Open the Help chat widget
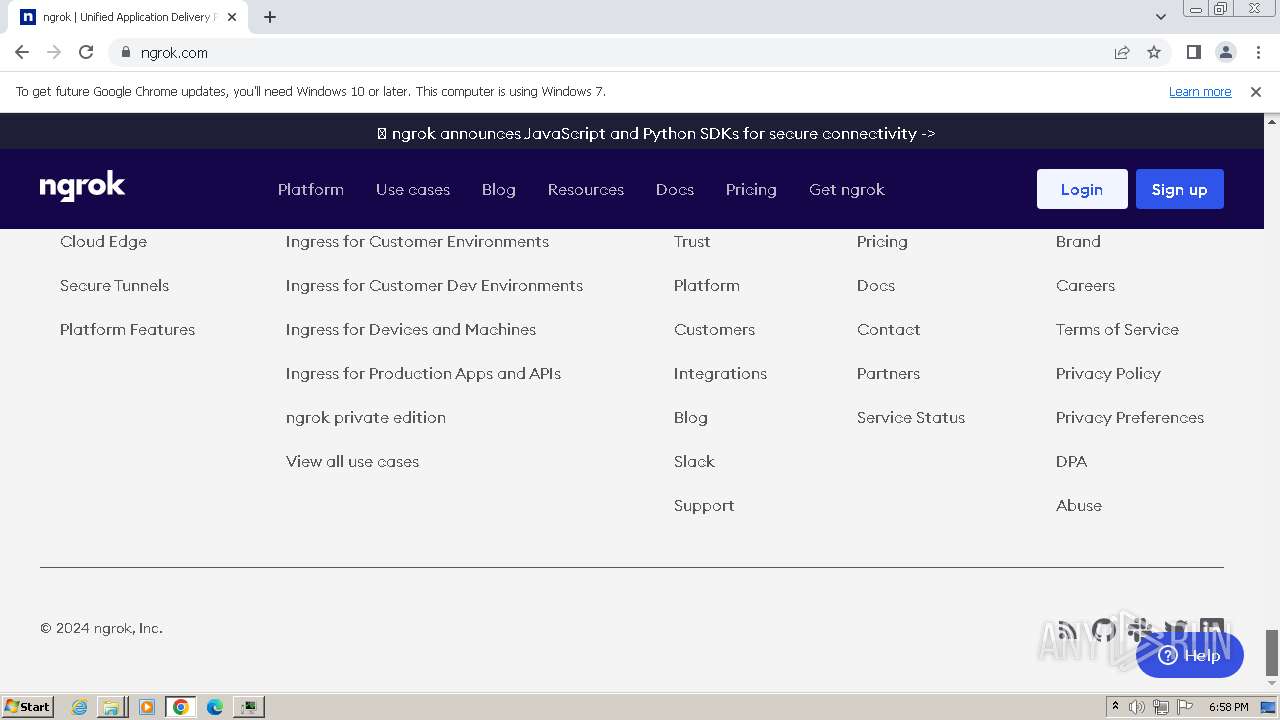The image size is (1280, 720). pyautogui.click(x=1190, y=656)
